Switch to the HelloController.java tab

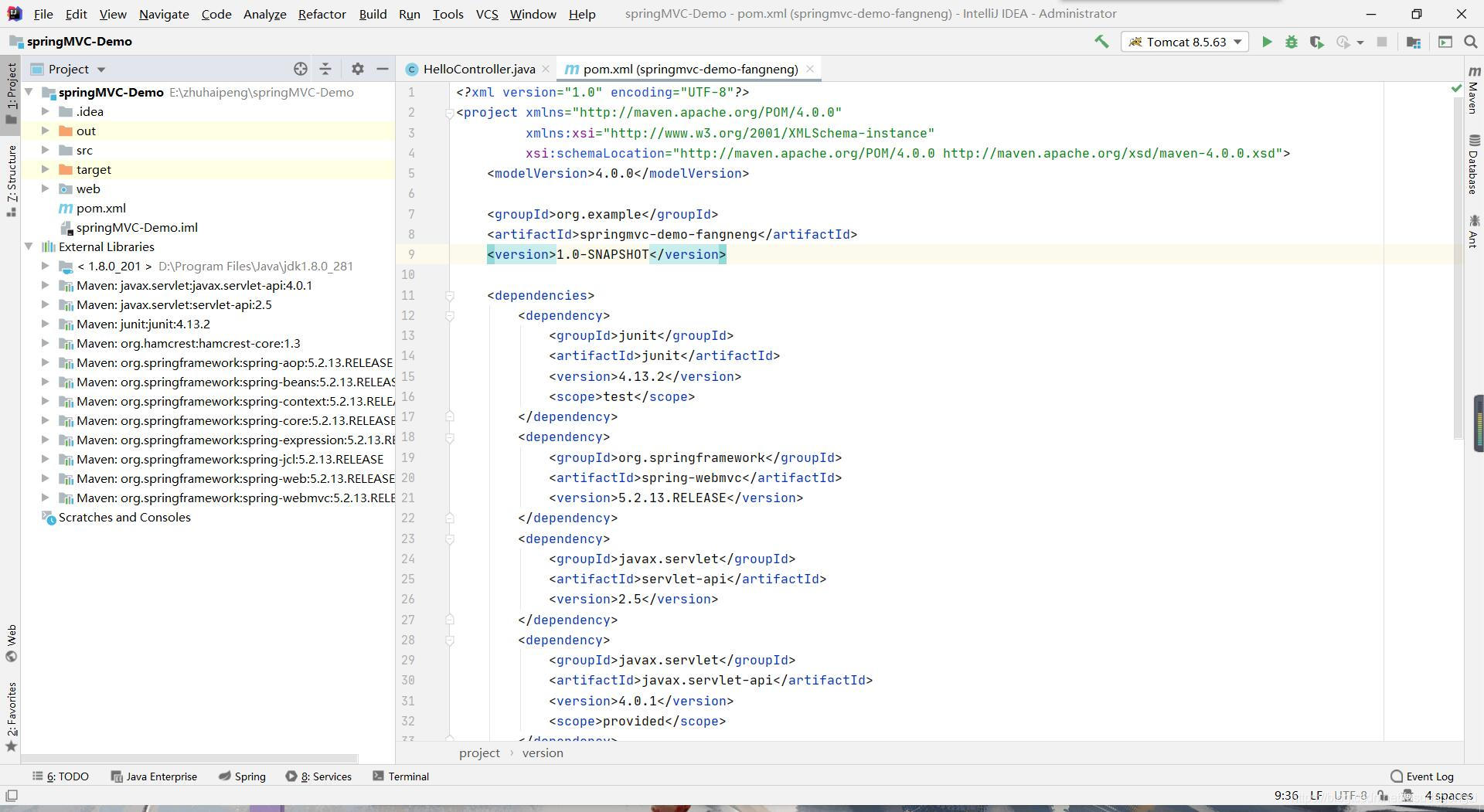point(478,70)
